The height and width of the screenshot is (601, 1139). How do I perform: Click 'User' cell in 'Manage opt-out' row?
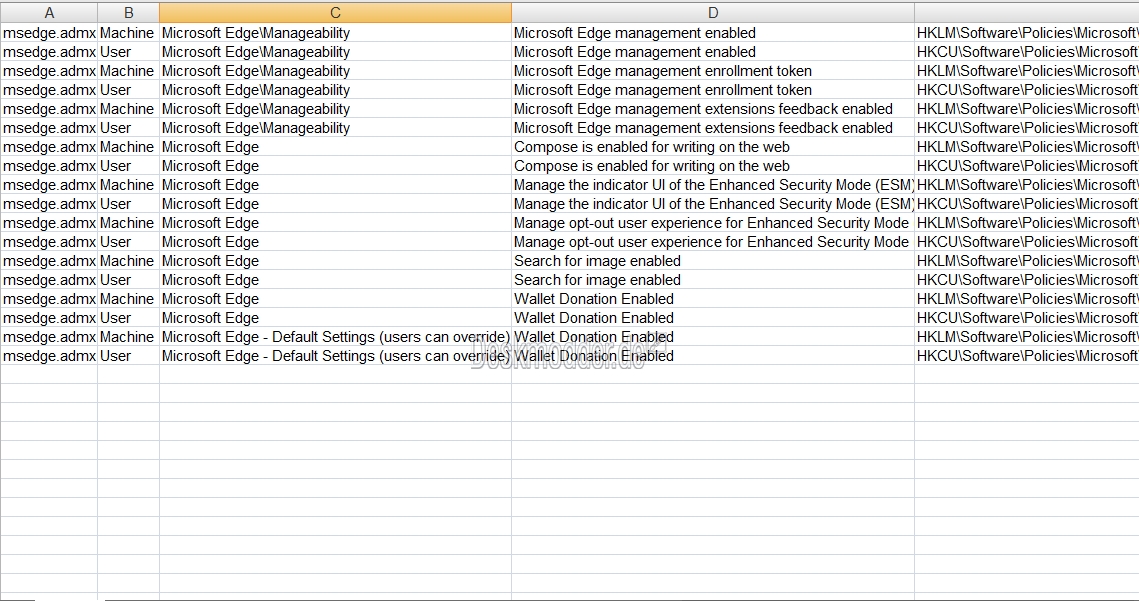[x=129, y=241]
